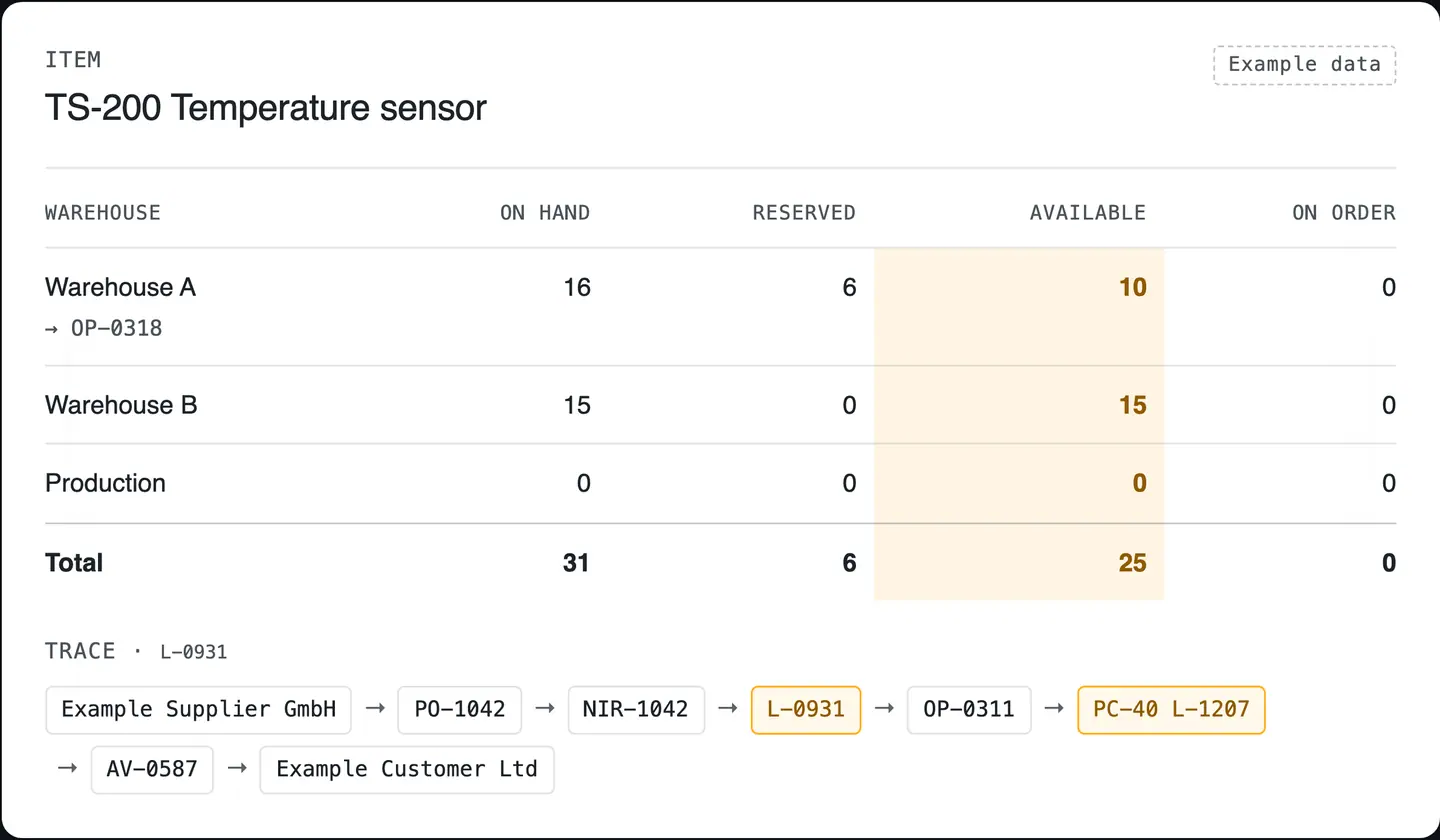Click the ON HAND column header
The height and width of the screenshot is (840, 1440).
point(545,213)
